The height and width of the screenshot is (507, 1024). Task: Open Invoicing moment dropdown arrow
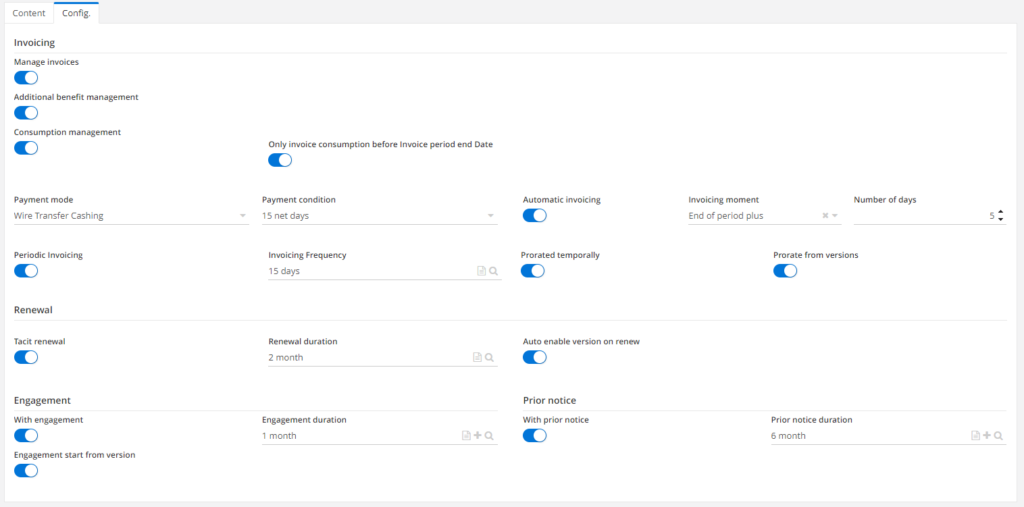pyautogui.click(x=835, y=216)
